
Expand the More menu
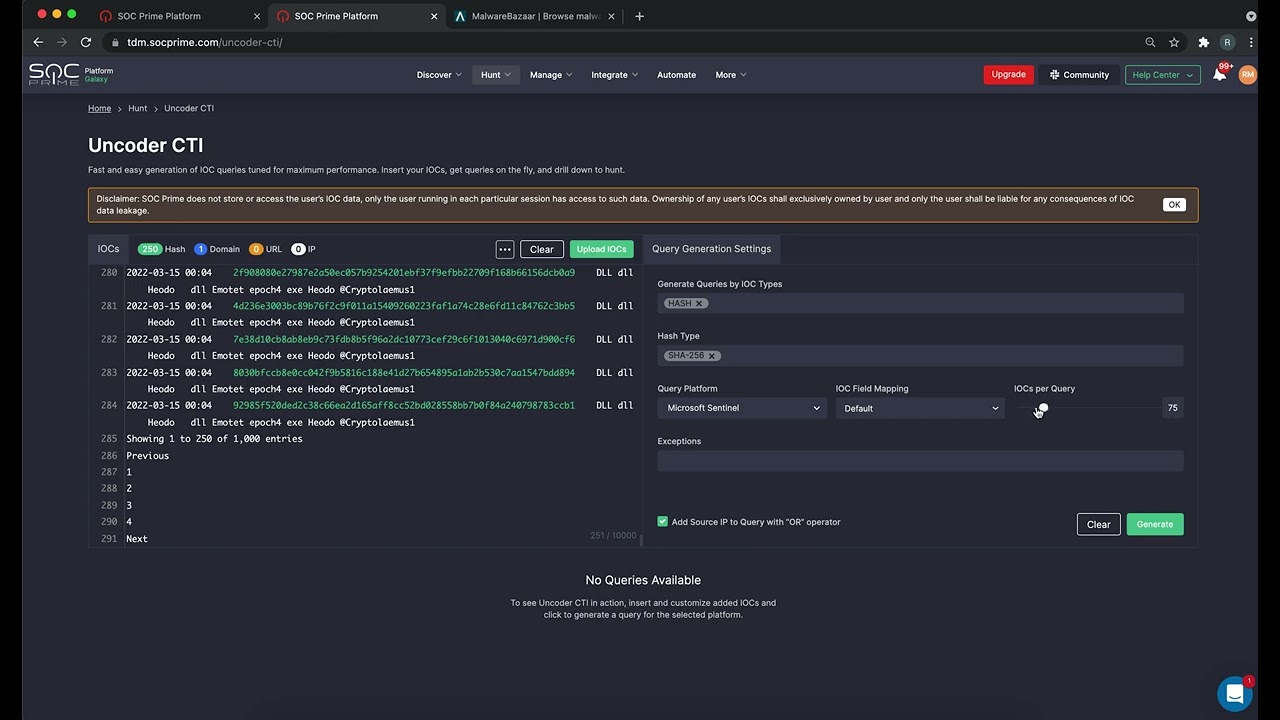(x=730, y=75)
